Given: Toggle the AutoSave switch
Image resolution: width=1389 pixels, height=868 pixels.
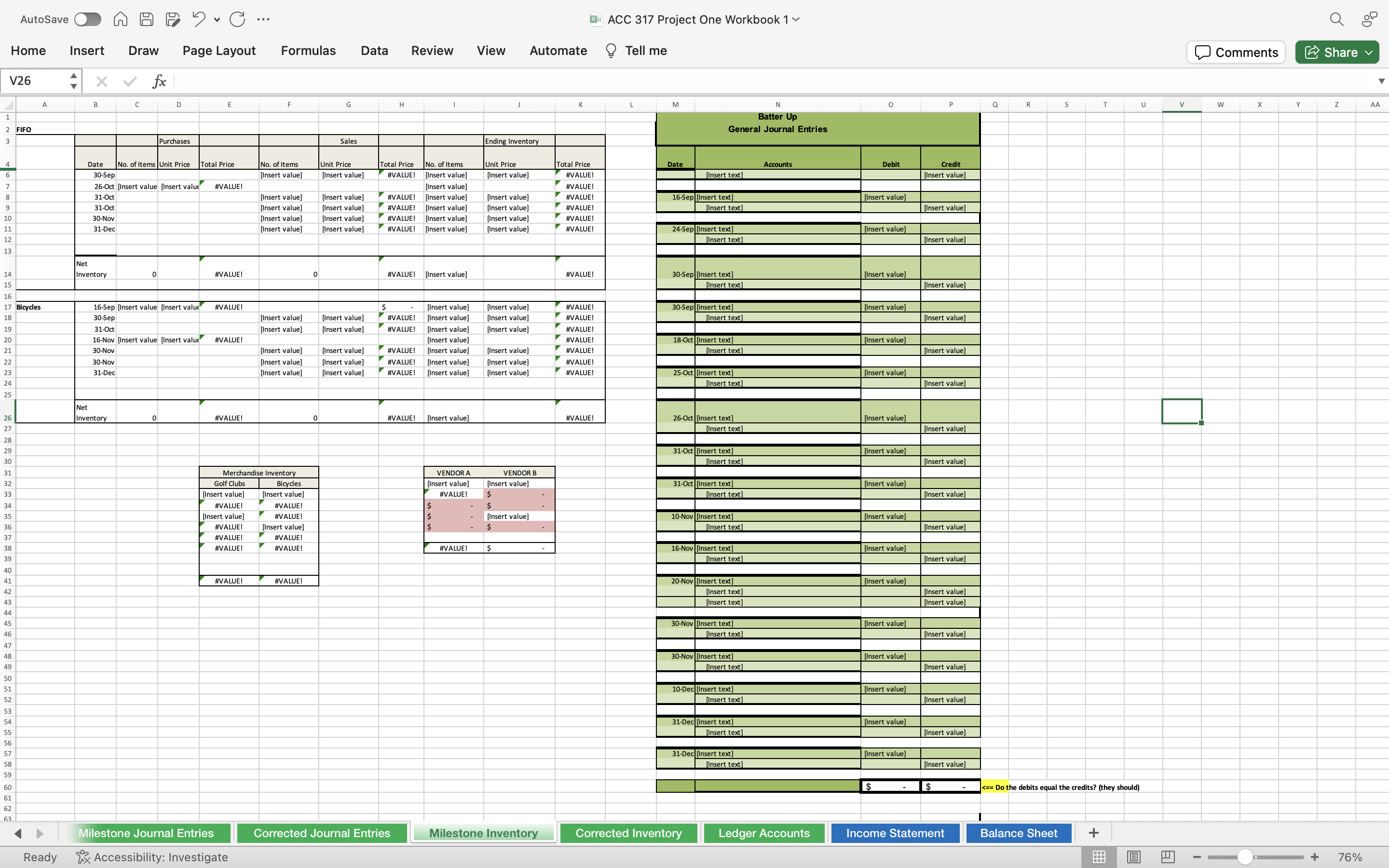Looking at the screenshot, I should (x=87, y=19).
